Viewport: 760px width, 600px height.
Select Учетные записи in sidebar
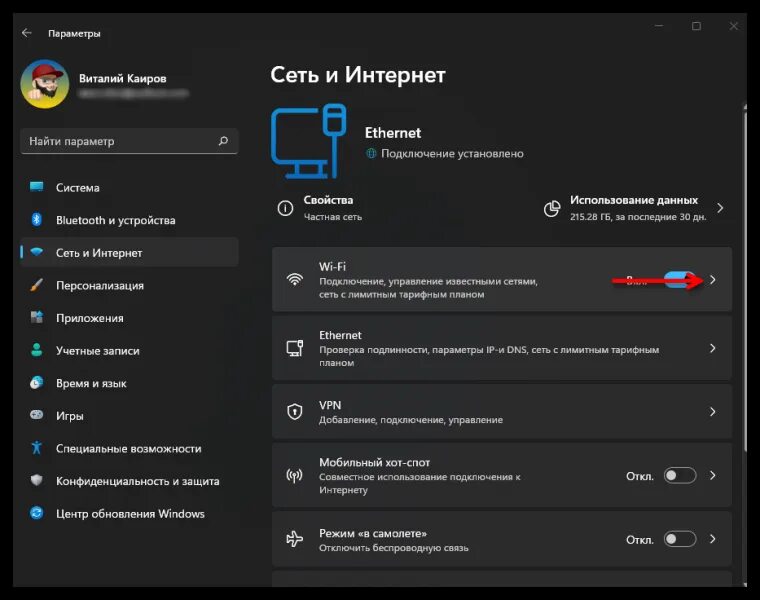tap(129, 350)
